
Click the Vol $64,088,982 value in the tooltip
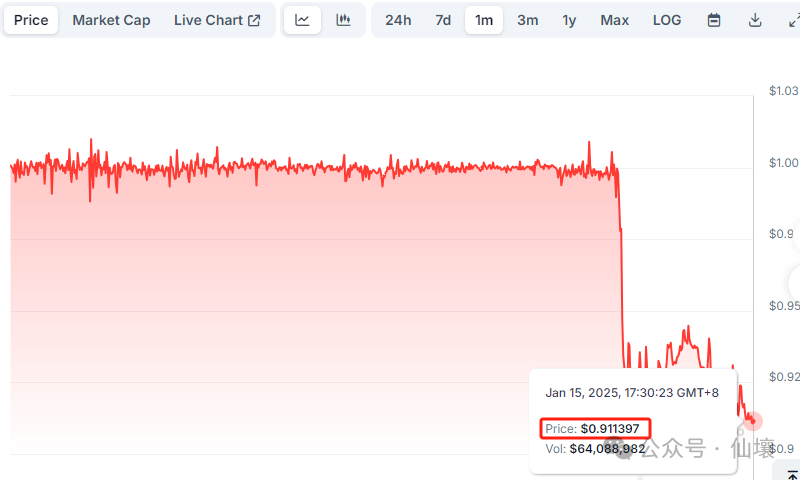608,449
